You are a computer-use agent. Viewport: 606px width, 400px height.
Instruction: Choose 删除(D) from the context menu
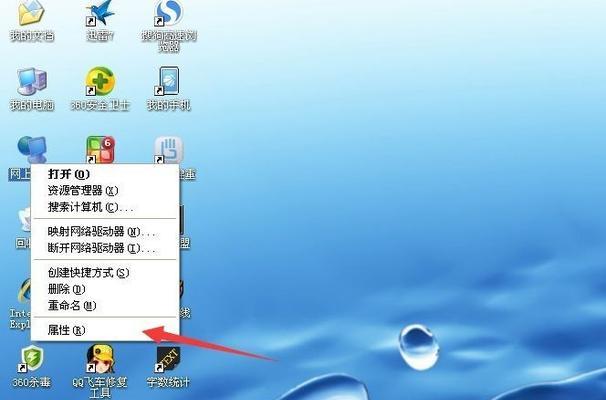[x=105, y=289]
